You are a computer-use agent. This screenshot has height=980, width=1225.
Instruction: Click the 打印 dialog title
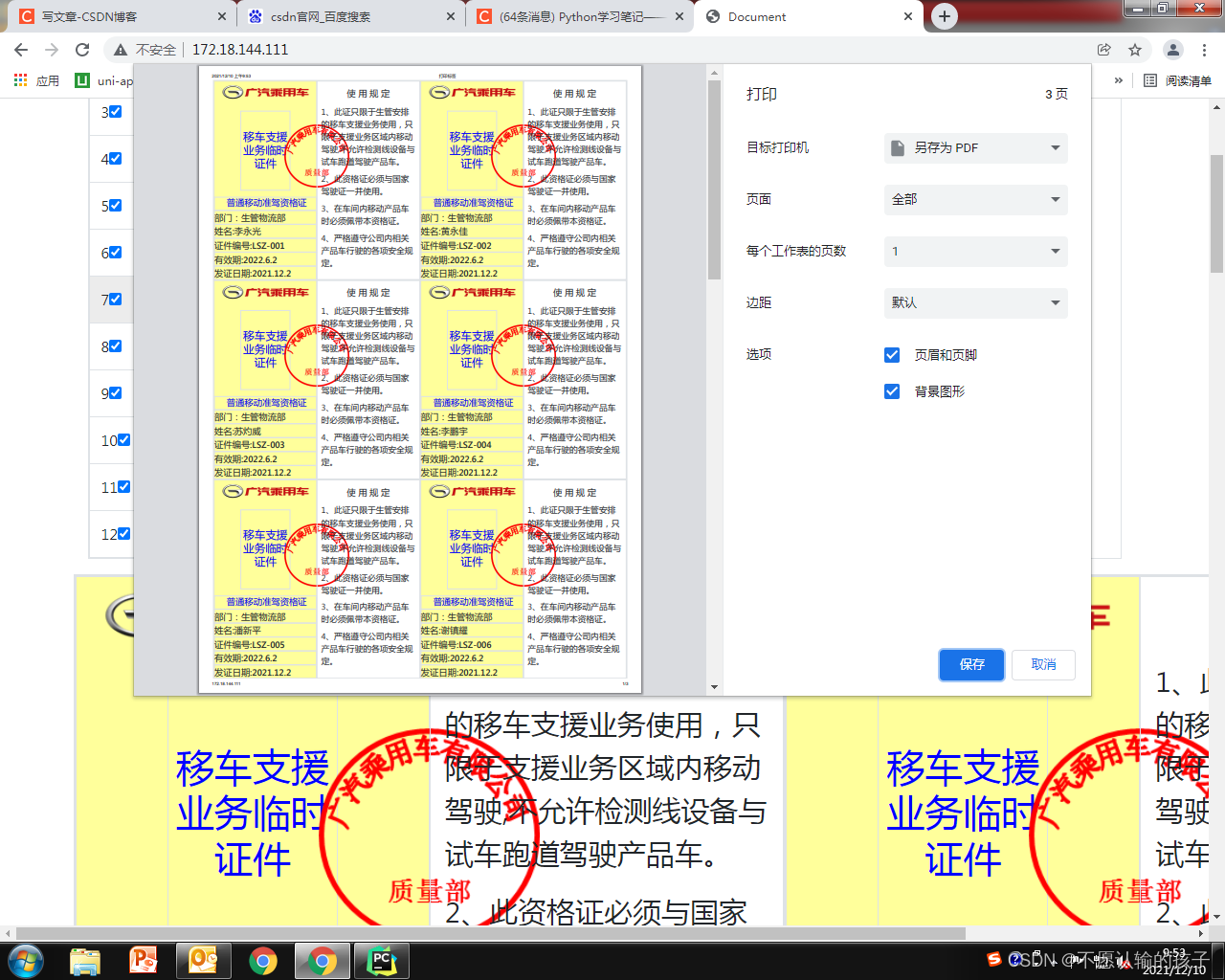pyautogui.click(x=762, y=94)
